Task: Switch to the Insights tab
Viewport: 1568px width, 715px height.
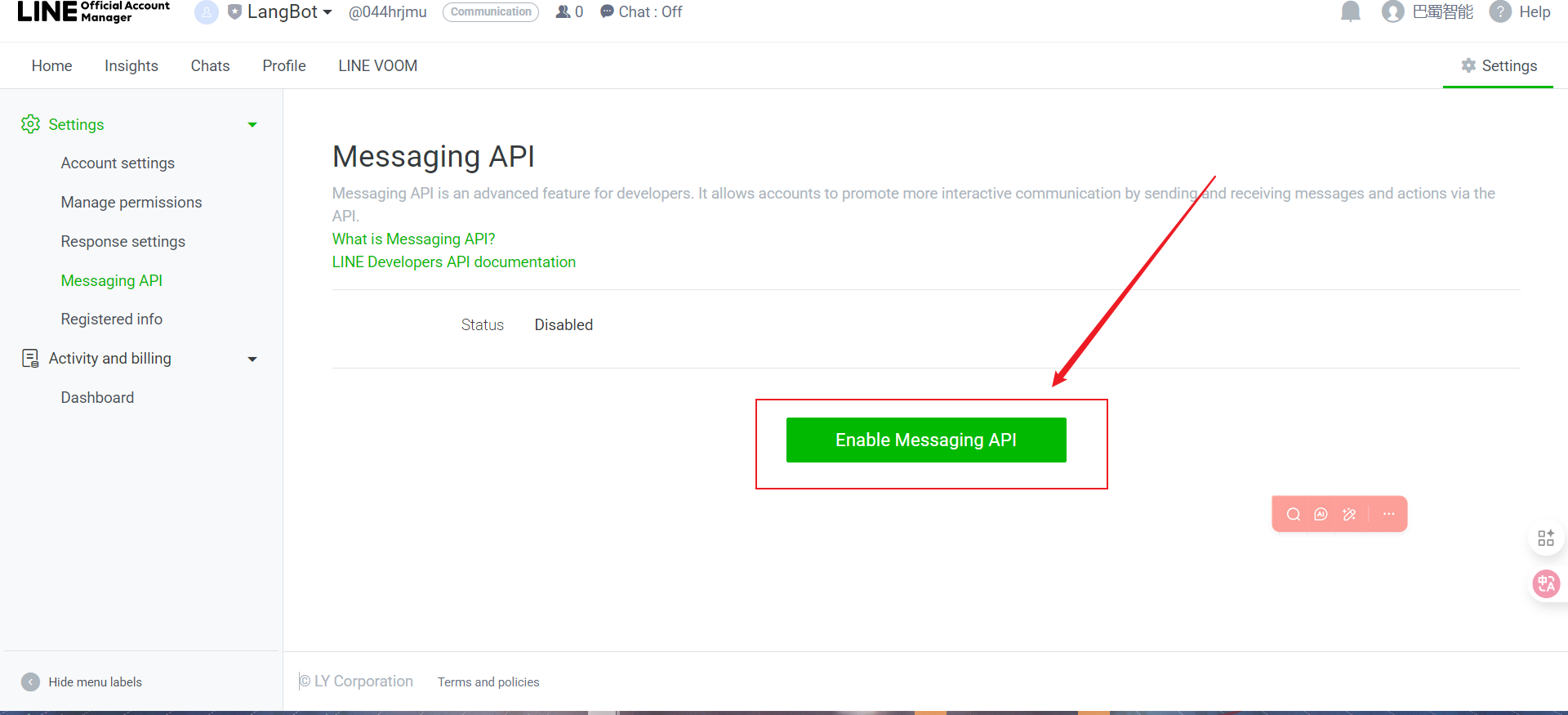Action: 131,65
